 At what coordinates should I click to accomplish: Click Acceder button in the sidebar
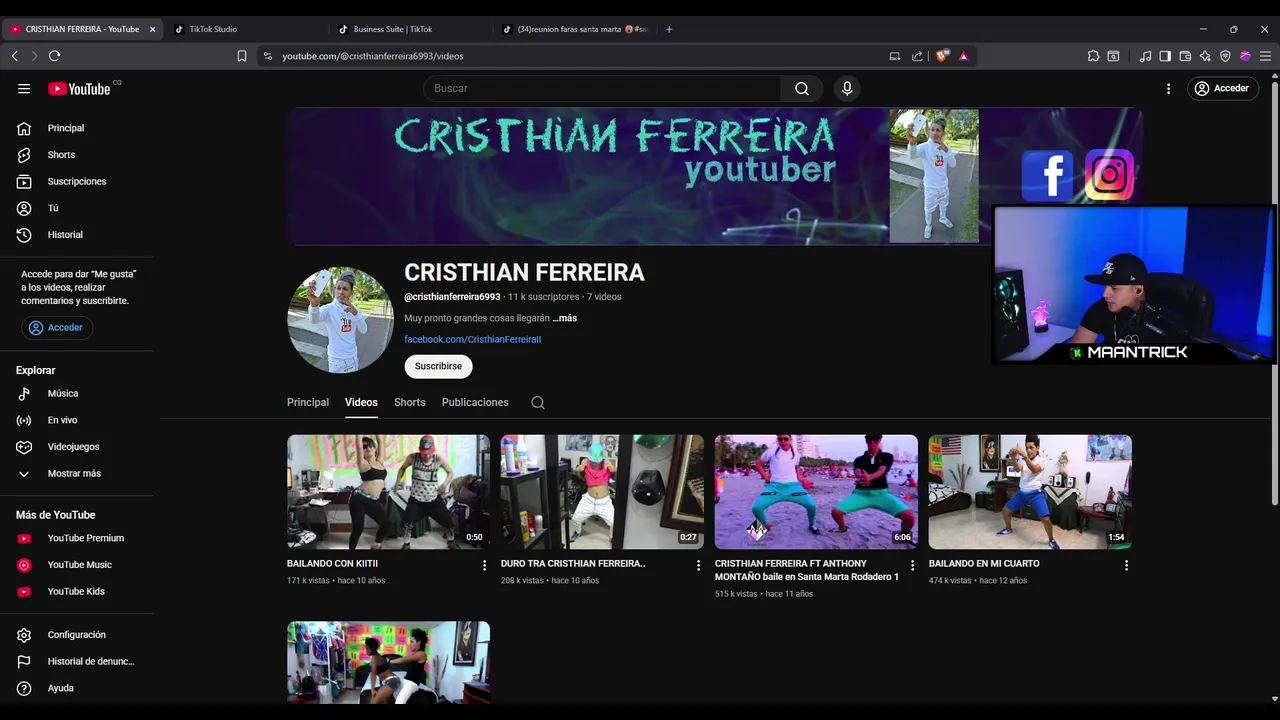point(56,327)
